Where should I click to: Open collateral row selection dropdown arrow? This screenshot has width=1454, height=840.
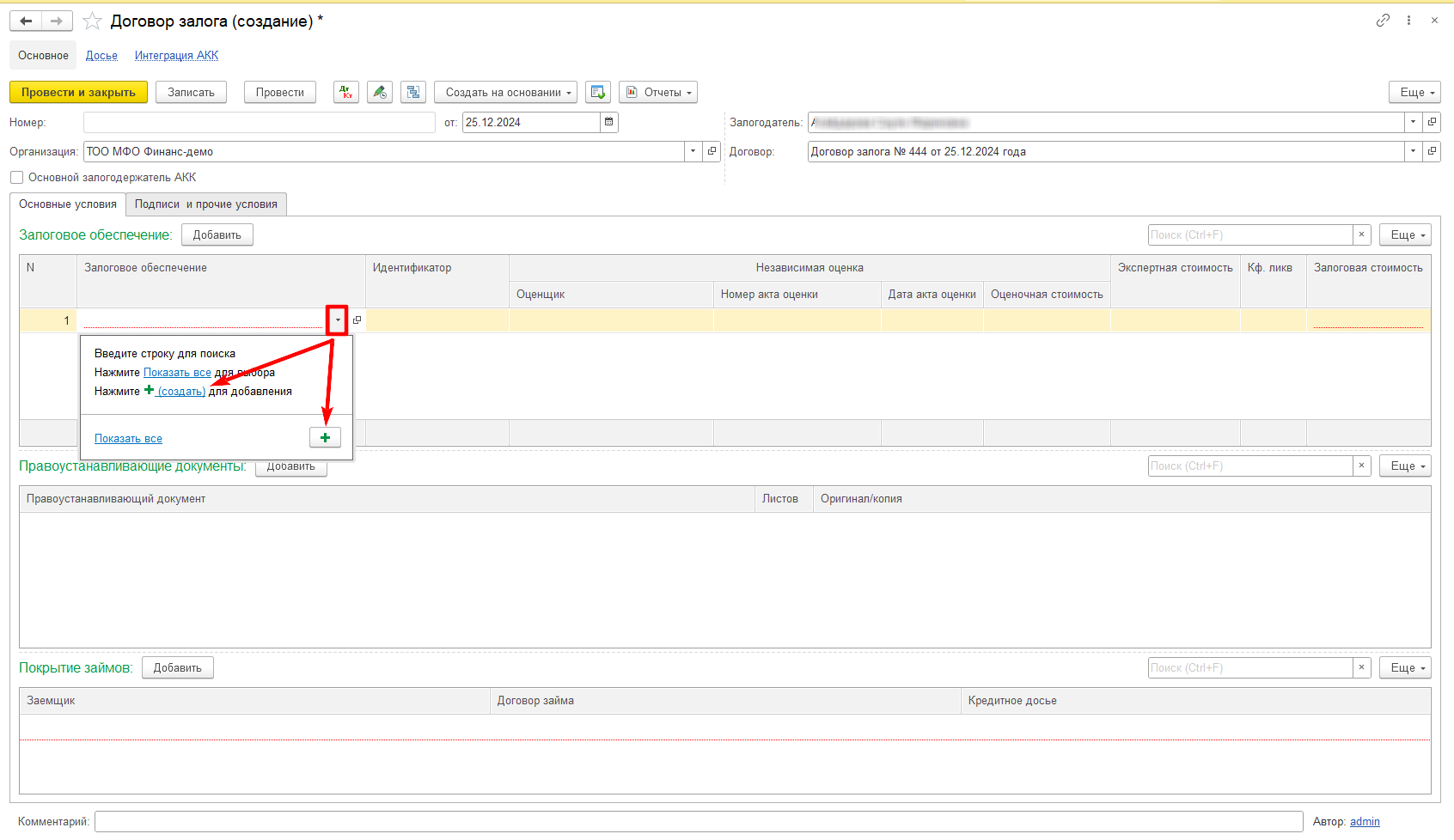(338, 320)
